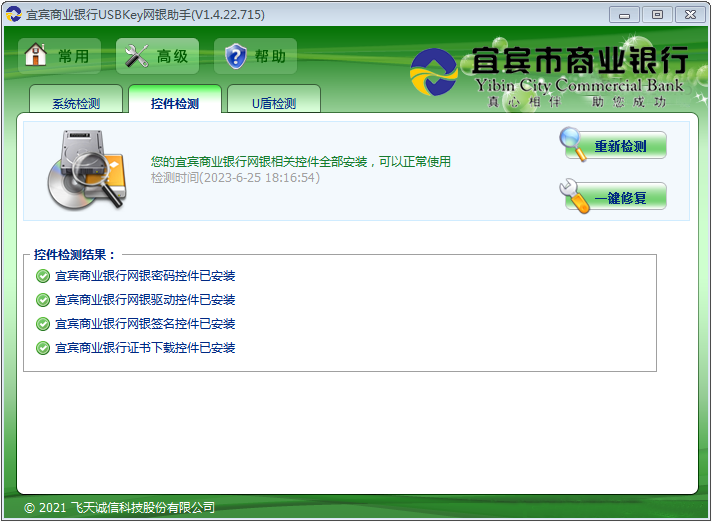
Task: Click the app icon in title bar
Action: (x=13, y=14)
